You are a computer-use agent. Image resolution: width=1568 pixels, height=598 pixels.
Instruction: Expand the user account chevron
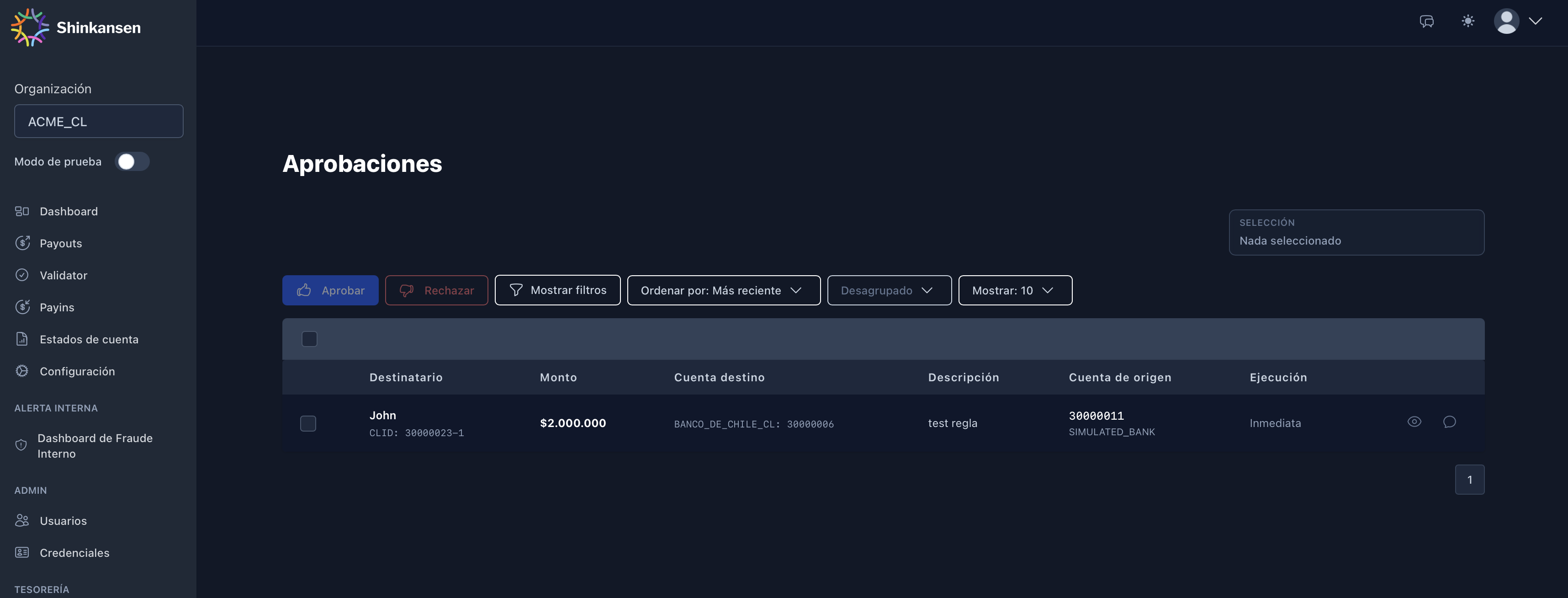click(1536, 21)
